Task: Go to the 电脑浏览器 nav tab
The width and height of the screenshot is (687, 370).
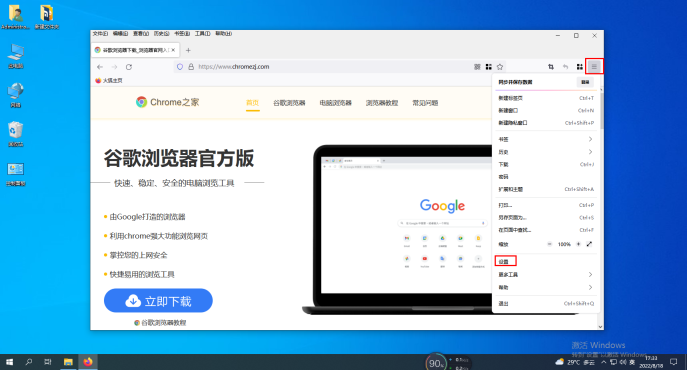Action: tap(336, 103)
